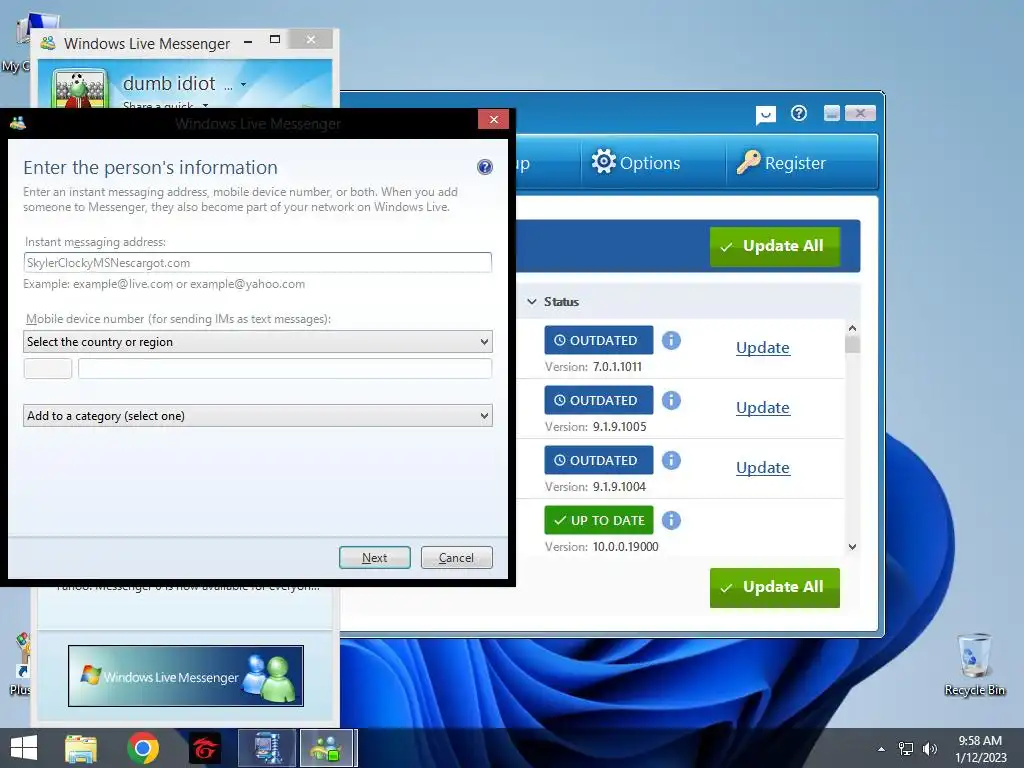This screenshot has width=1024, height=768.
Task: Click the dumb idiot display name dropdown arrow
Action: tap(243, 84)
